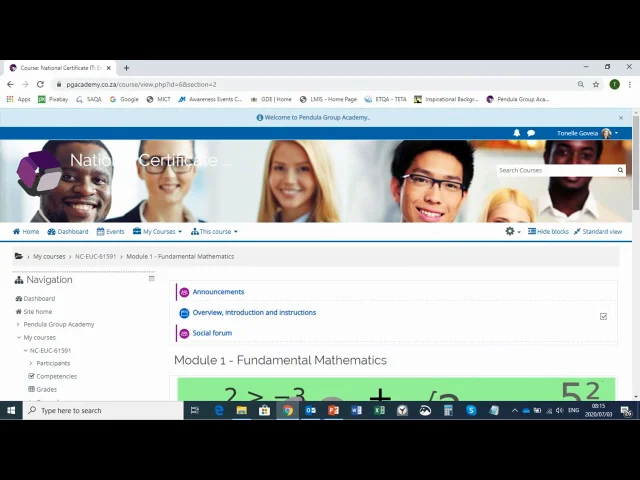Open the Social forum link

[x=212, y=333]
